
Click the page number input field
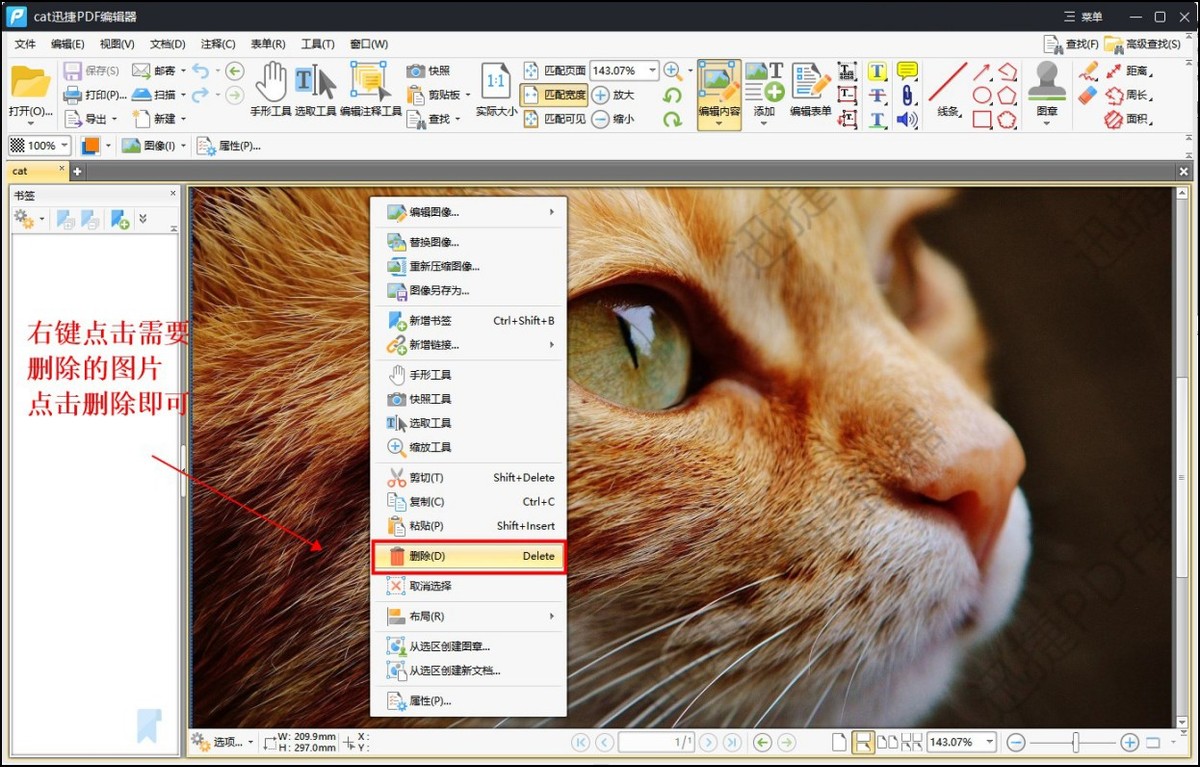[x=656, y=742]
